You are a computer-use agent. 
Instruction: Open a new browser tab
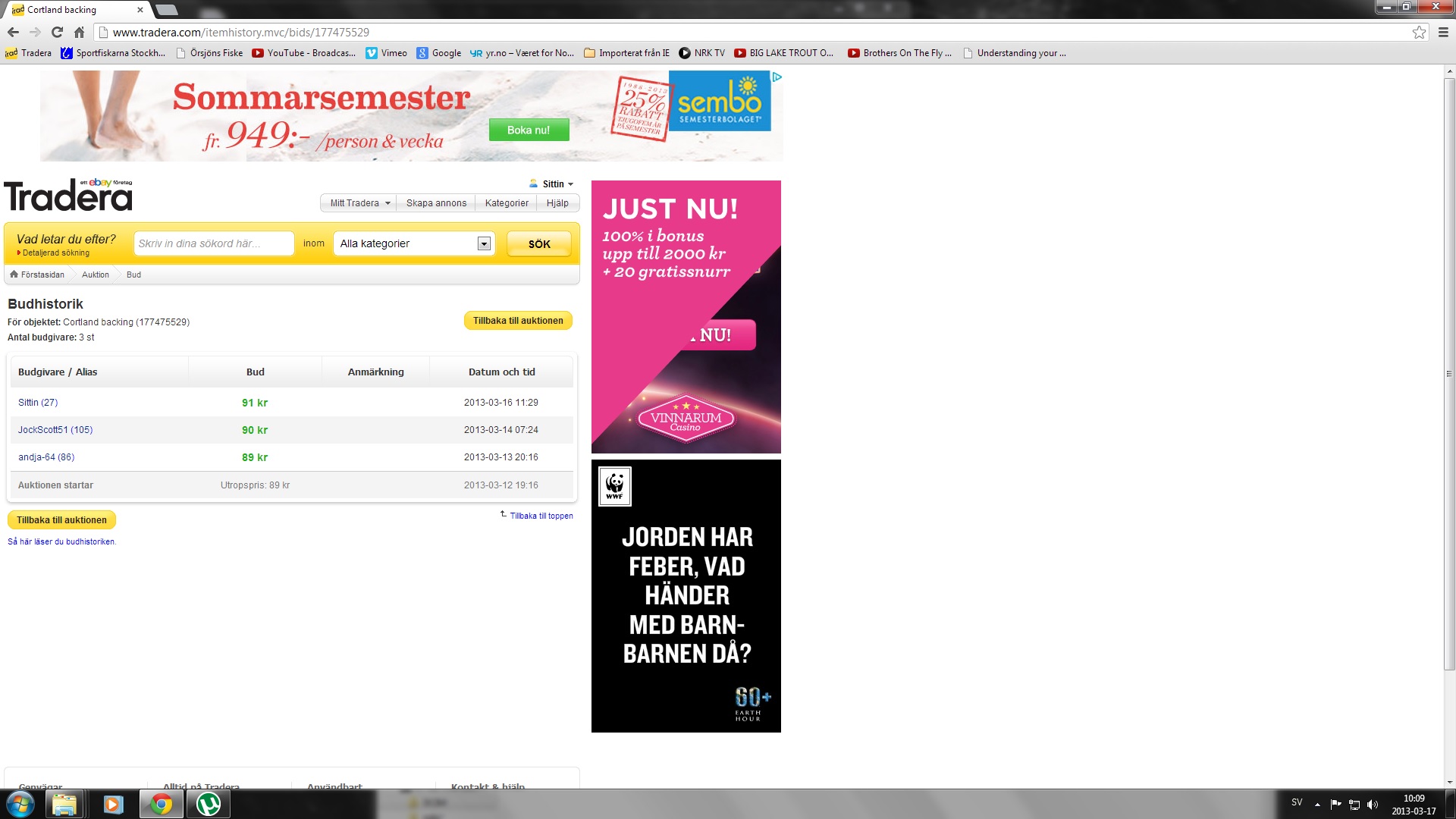(166, 10)
